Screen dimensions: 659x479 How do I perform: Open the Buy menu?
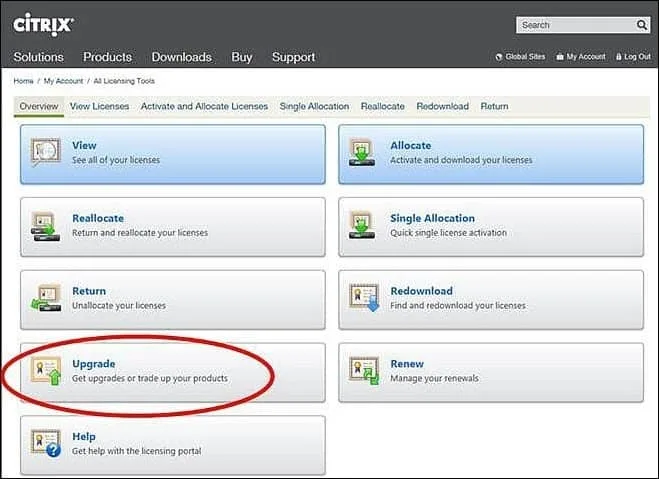(242, 57)
